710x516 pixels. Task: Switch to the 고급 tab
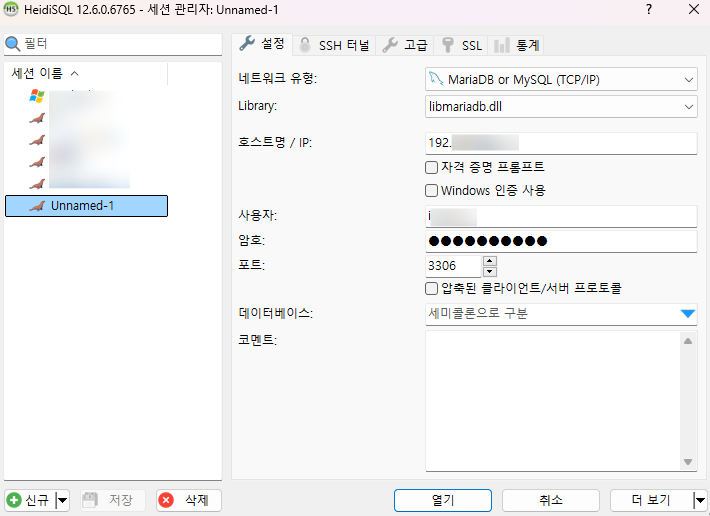pyautogui.click(x=404, y=45)
